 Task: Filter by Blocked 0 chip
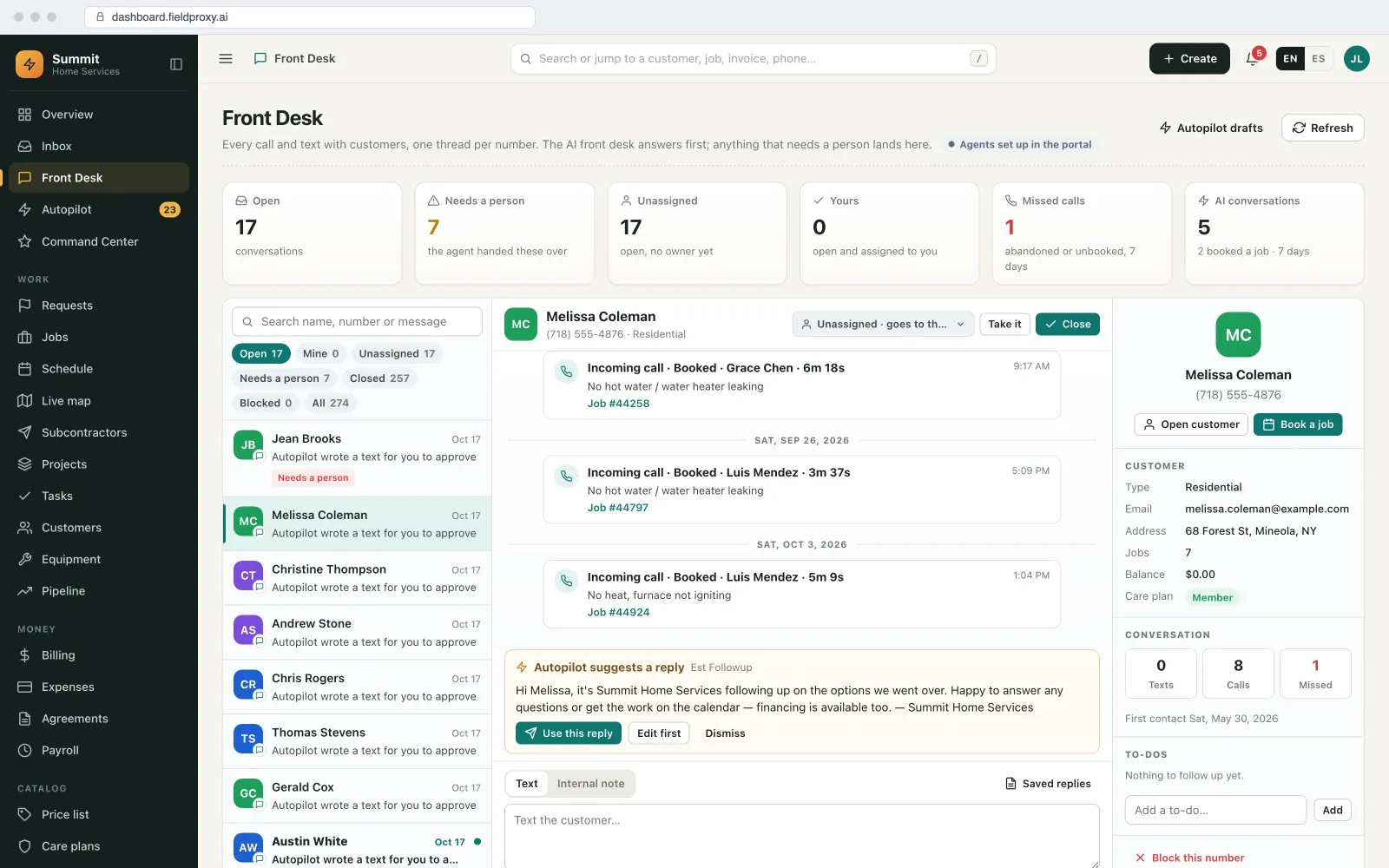point(266,404)
